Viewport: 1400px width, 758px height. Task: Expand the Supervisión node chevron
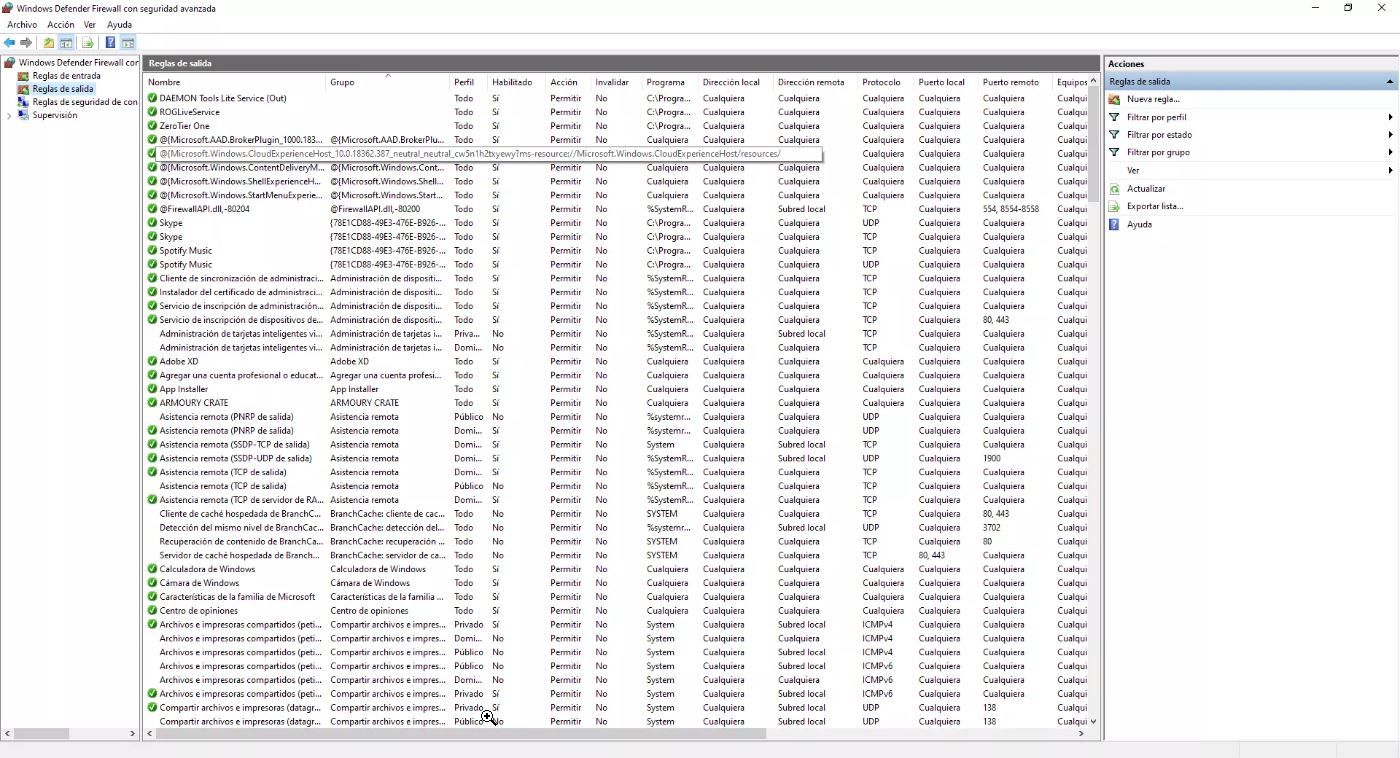tap(10, 115)
